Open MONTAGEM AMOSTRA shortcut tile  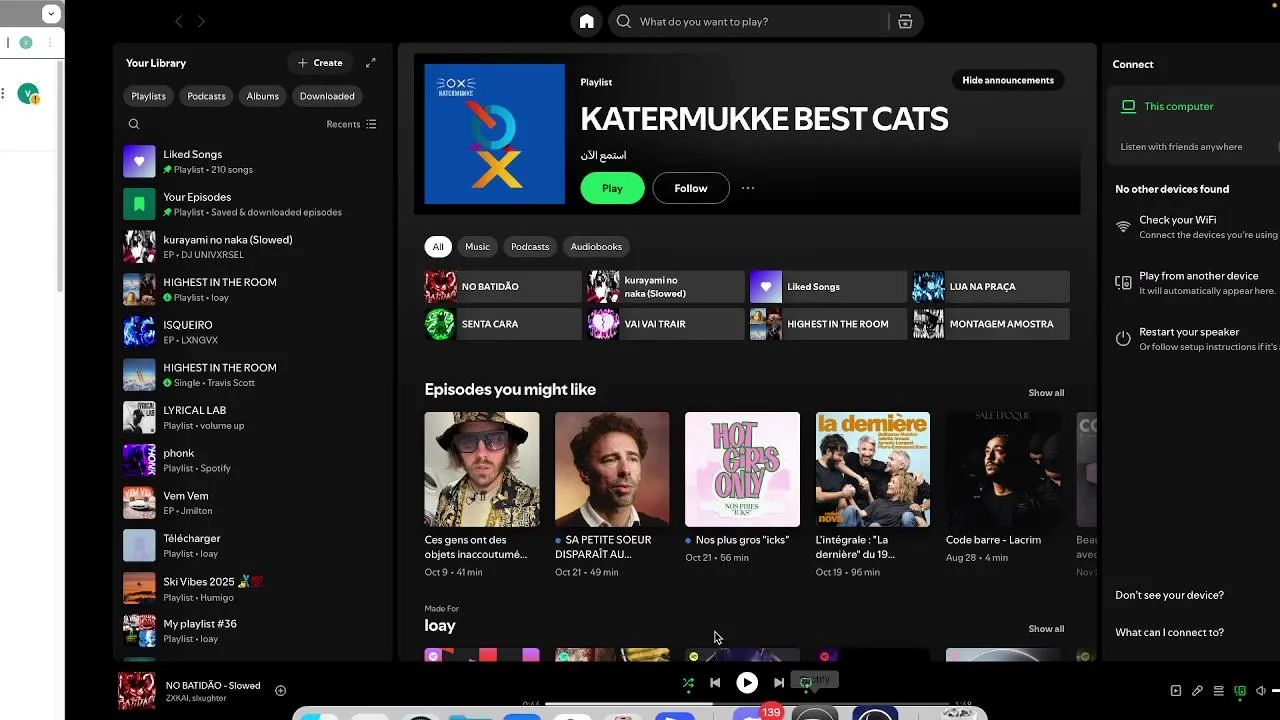tap(991, 324)
